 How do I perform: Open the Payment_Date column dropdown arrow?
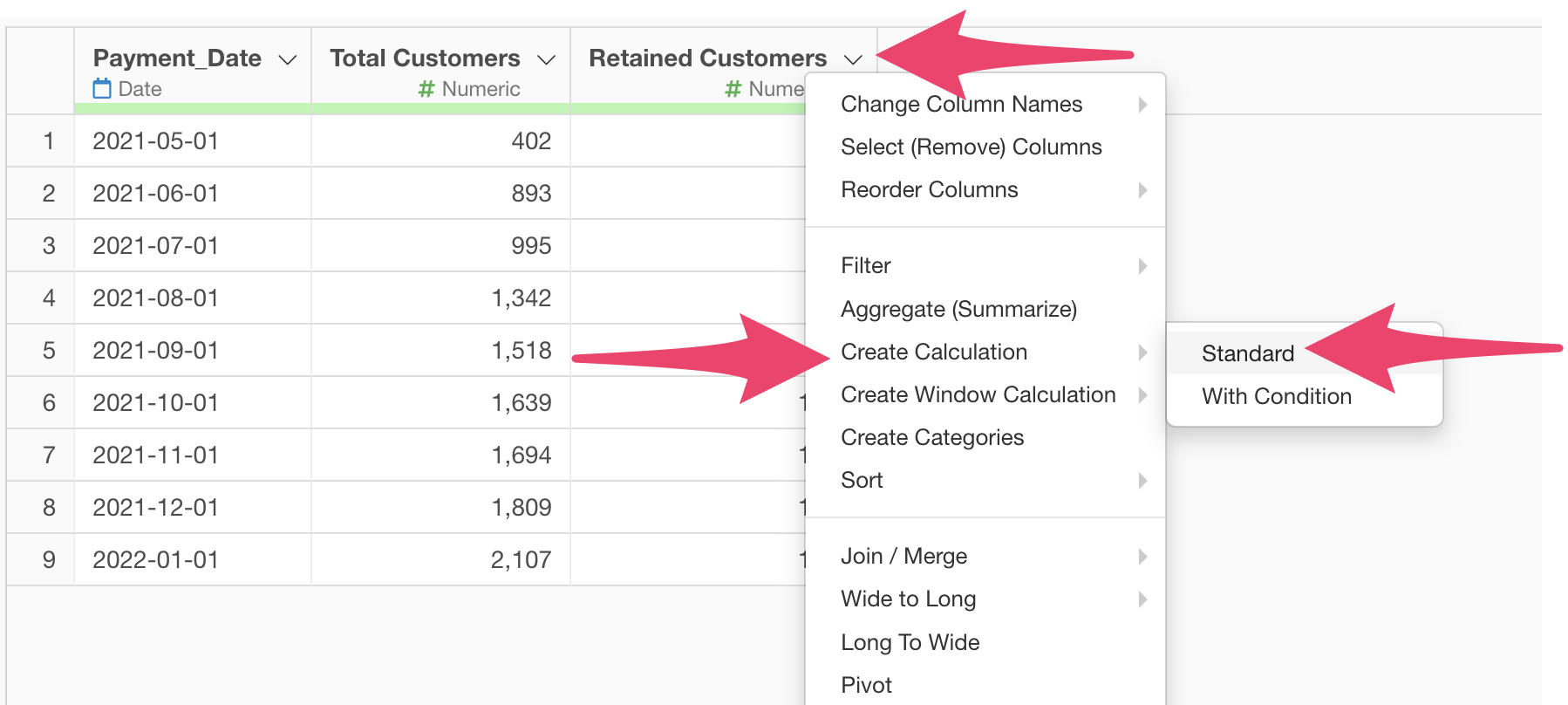click(287, 59)
